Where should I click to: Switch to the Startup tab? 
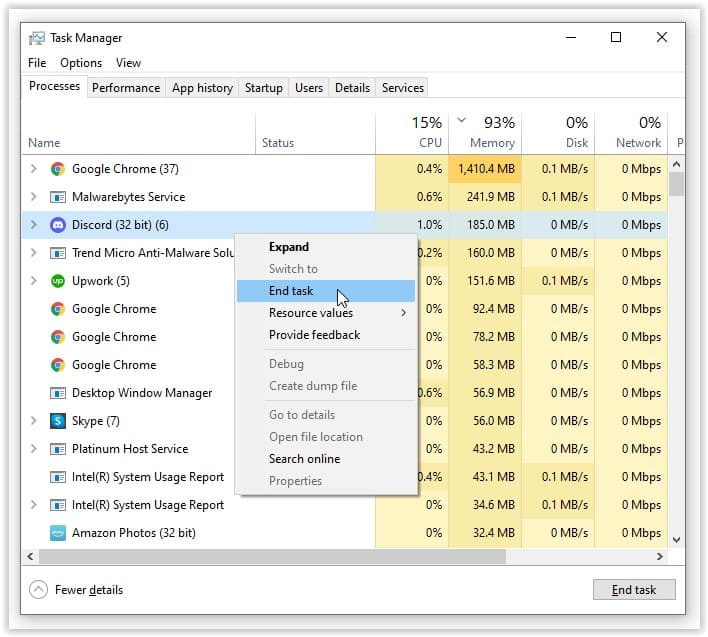pyautogui.click(x=264, y=88)
